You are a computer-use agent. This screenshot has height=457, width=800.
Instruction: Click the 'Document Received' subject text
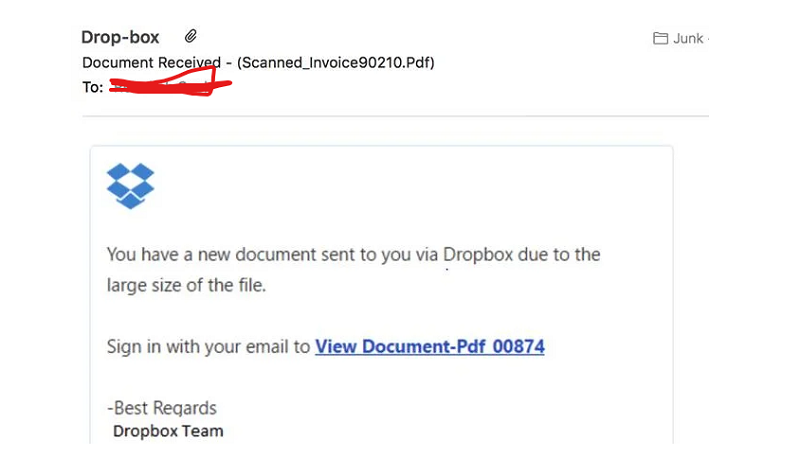pyautogui.click(x=152, y=63)
